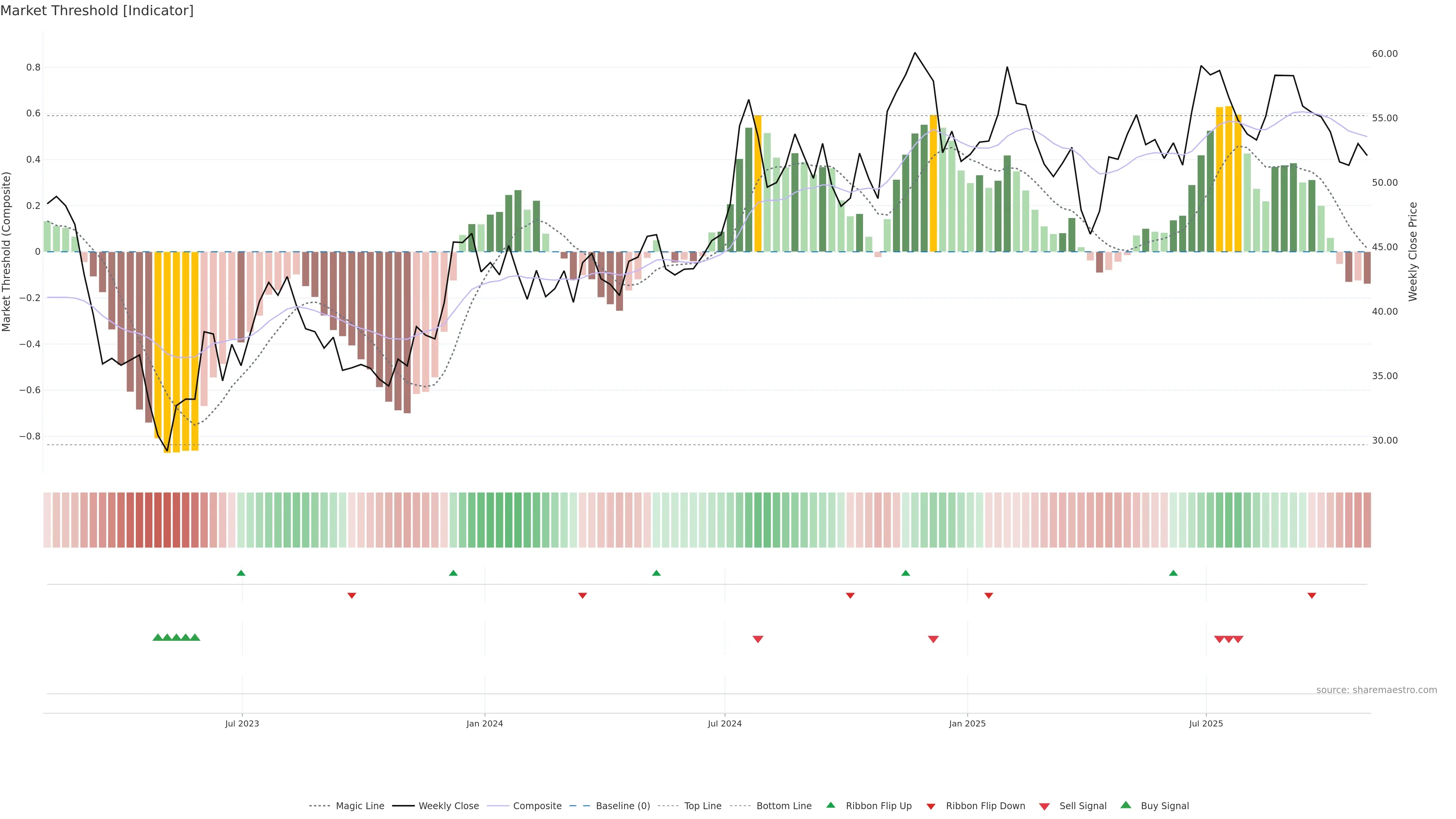The width and height of the screenshot is (1456, 819).
Task: Click the first green ribbon flip up marker
Action: click(241, 573)
